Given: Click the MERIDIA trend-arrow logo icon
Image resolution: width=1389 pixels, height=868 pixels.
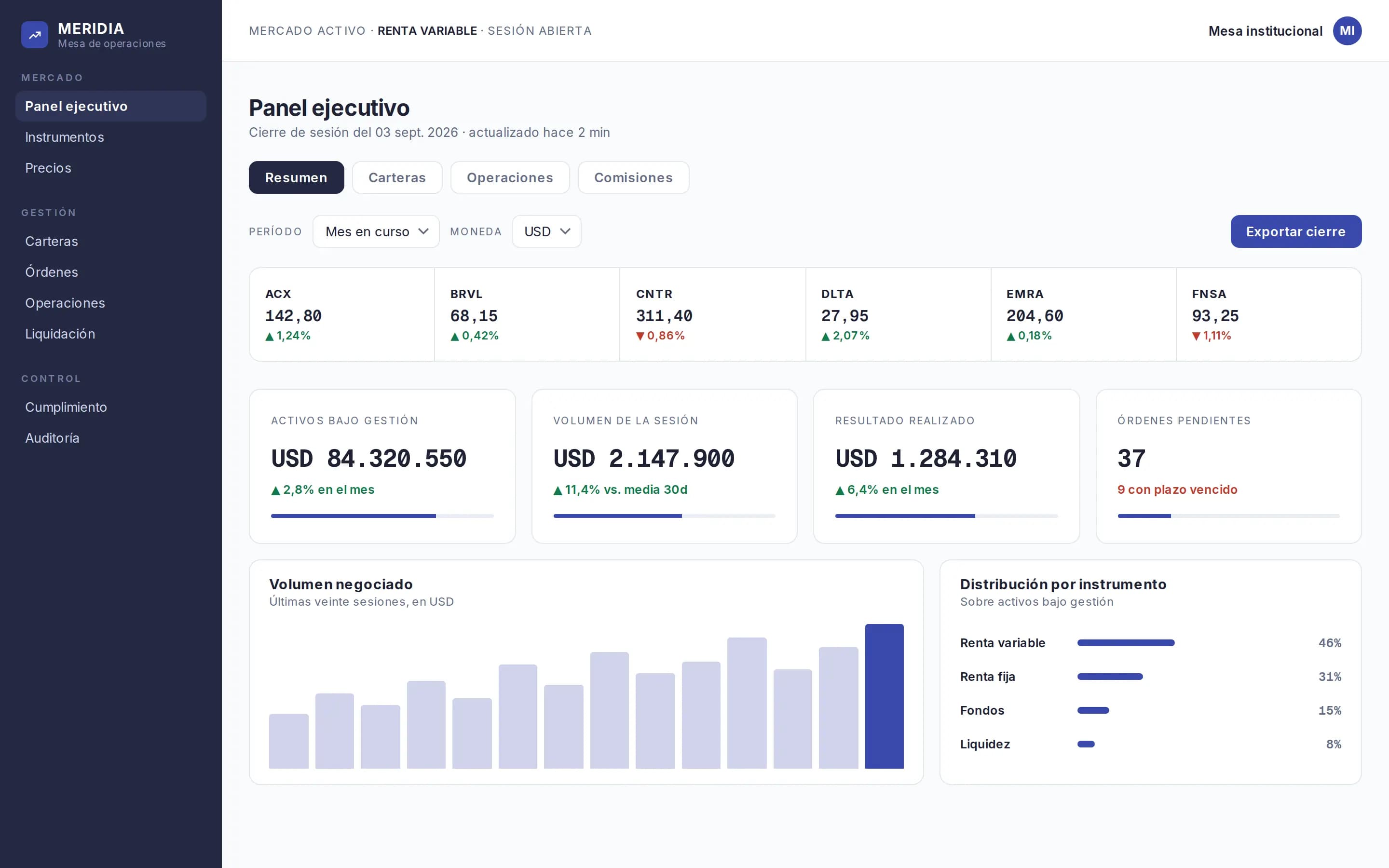Looking at the screenshot, I should [x=34, y=34].
